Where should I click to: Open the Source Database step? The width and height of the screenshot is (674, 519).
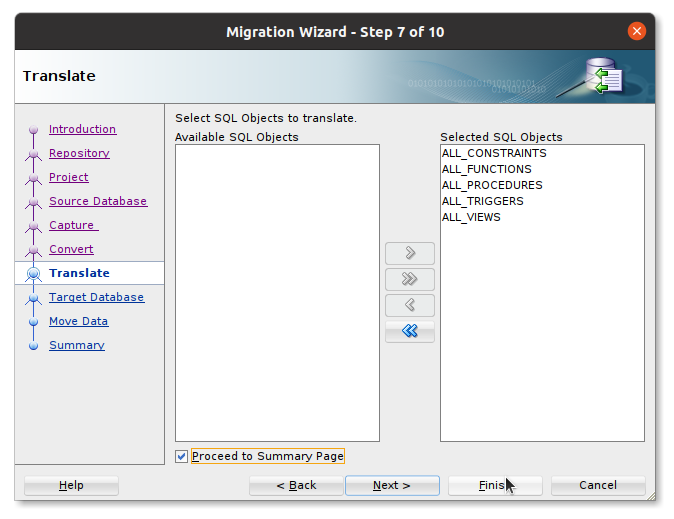point(98,201)
